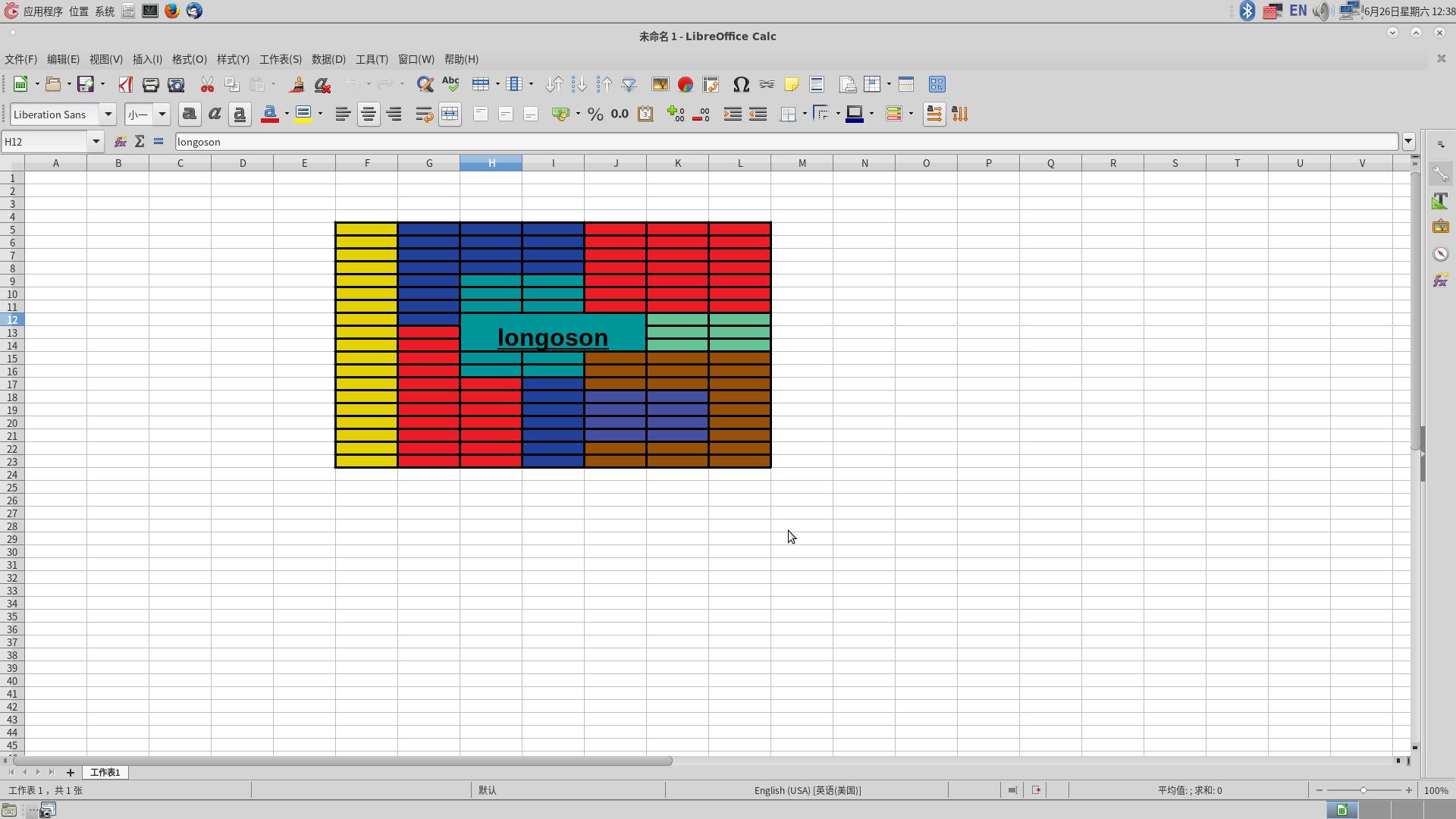The height and width of the screenshot is (819, 1456).
Task: Toggle bold formatting
Action: [x=190, y=114]
